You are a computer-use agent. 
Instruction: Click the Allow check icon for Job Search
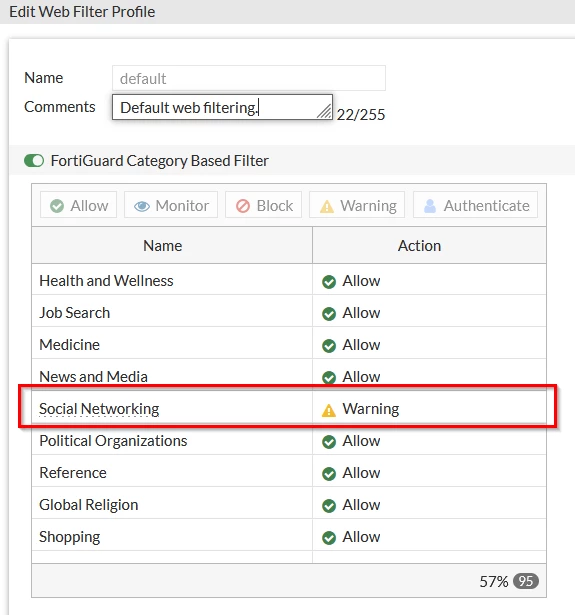pyautogui.click(x=329, y=314)
